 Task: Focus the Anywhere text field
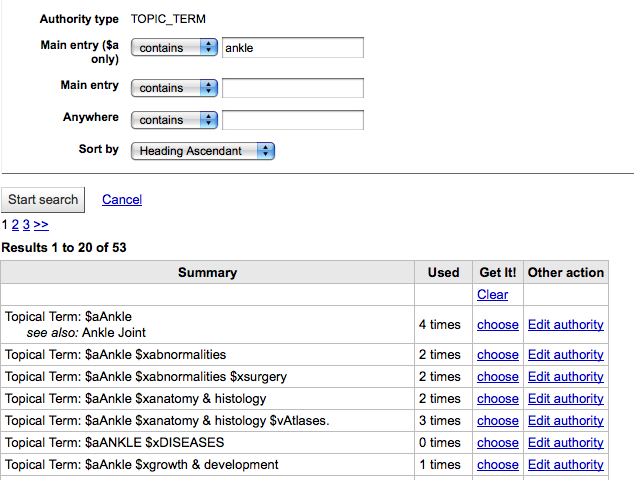pos(292,120)
